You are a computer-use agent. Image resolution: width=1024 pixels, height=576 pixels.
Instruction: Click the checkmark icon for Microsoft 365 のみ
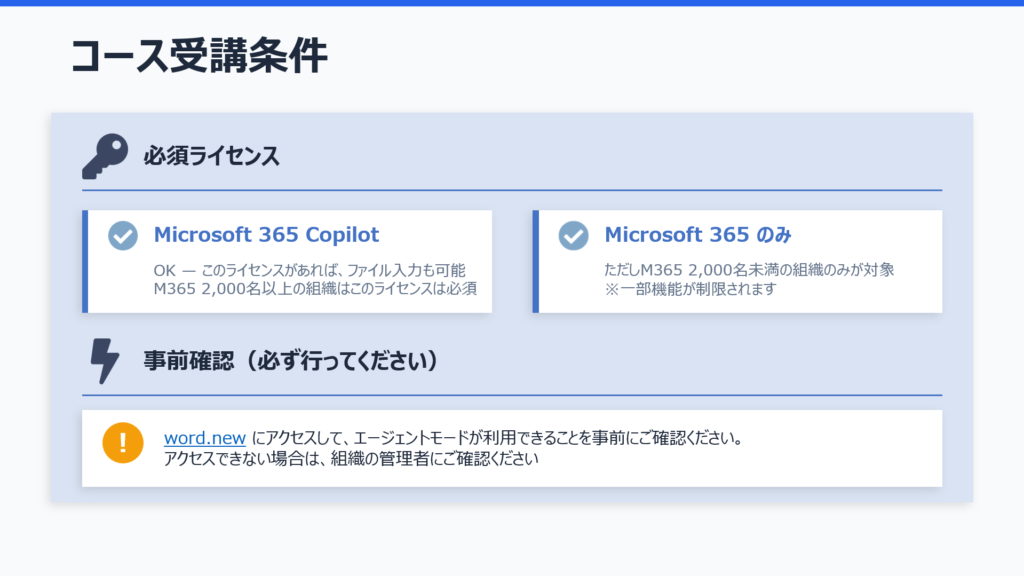point(573,235)
